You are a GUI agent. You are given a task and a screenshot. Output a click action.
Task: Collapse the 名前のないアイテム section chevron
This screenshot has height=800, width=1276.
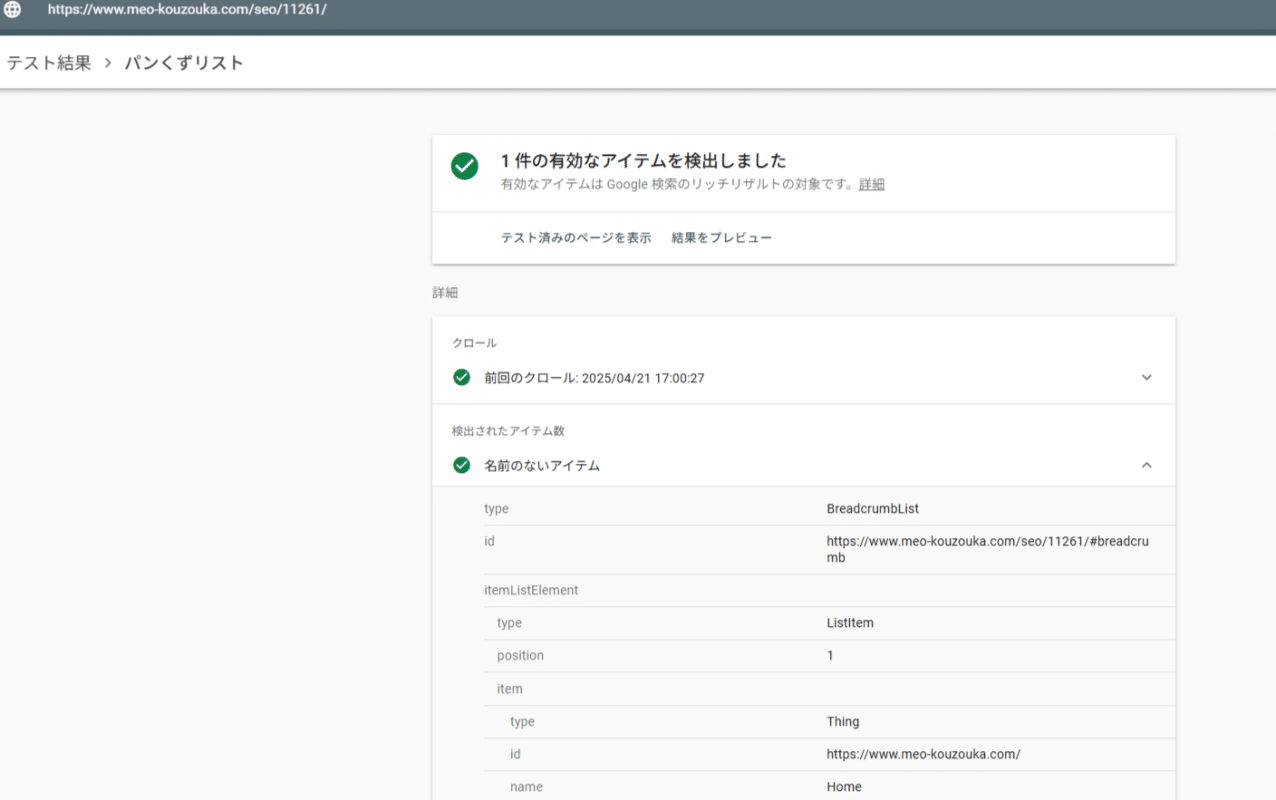click(x=1146, y=465)
